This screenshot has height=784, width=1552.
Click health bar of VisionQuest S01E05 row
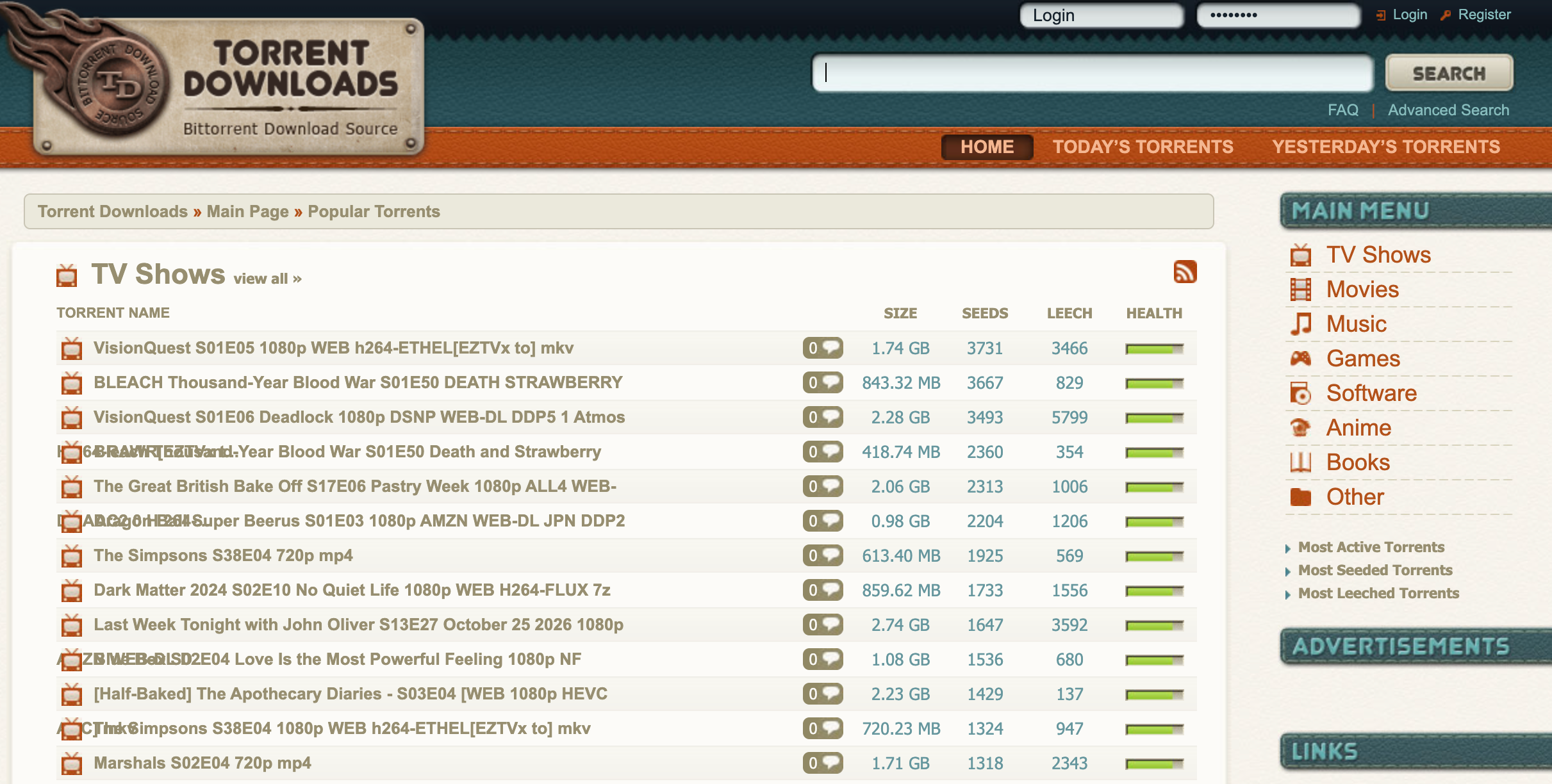click(x=1154, y=349)
